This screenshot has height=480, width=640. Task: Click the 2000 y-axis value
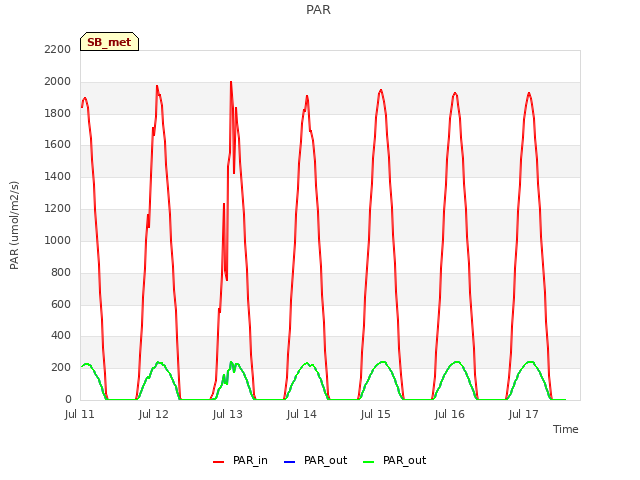(x=58, y=82)
